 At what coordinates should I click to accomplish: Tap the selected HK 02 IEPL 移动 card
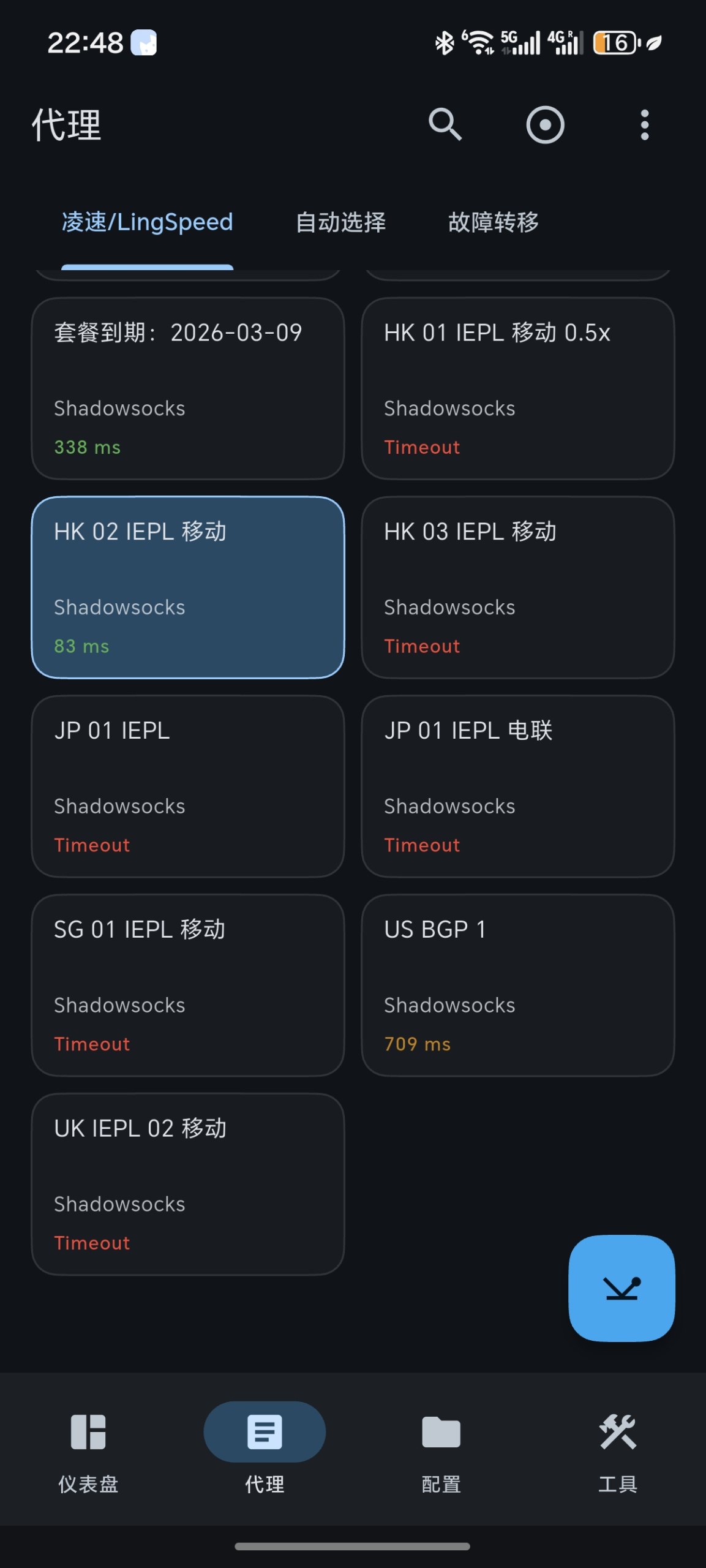click(188, 587)
